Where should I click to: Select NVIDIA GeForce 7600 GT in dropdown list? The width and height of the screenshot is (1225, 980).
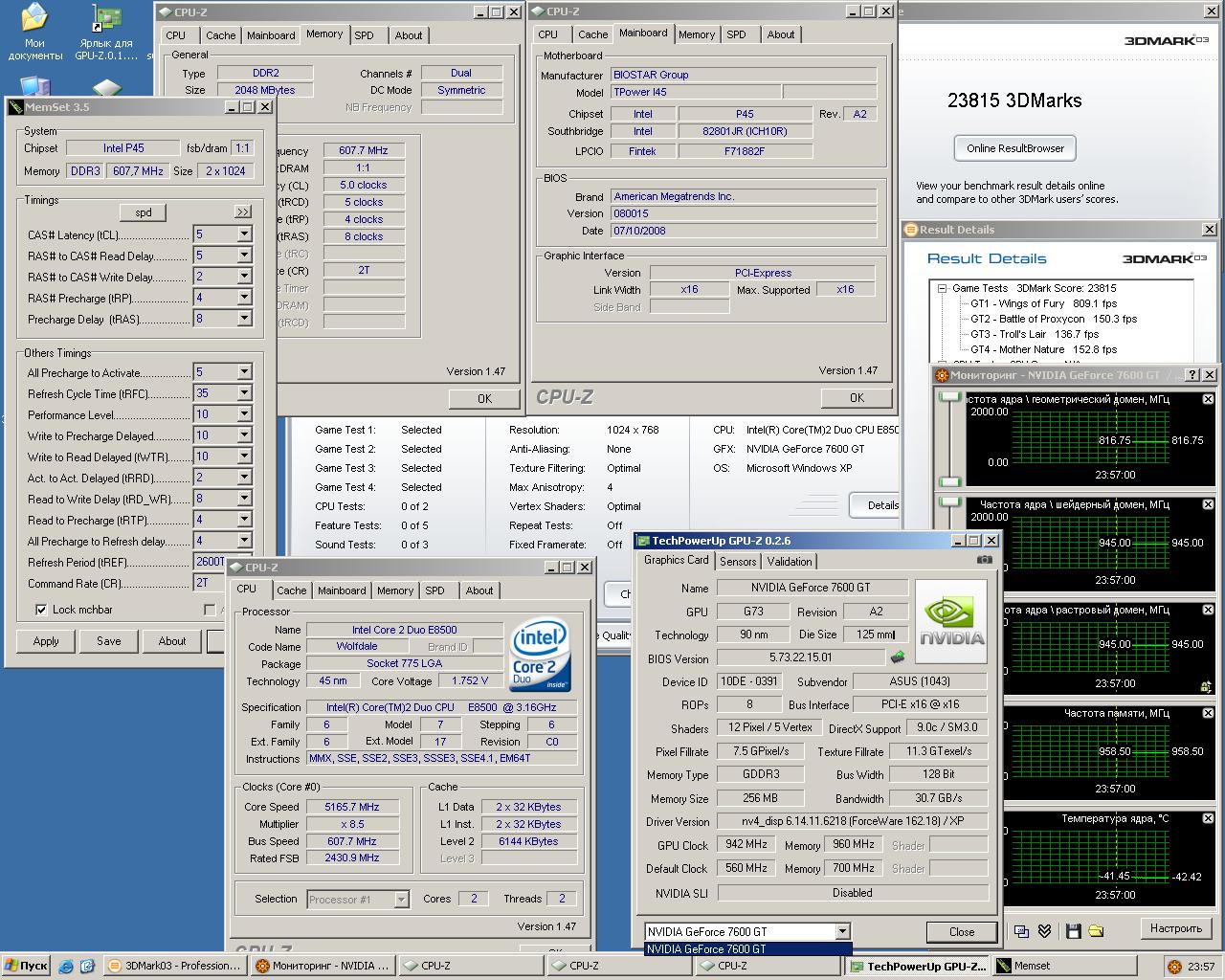(x=747, y=949)
